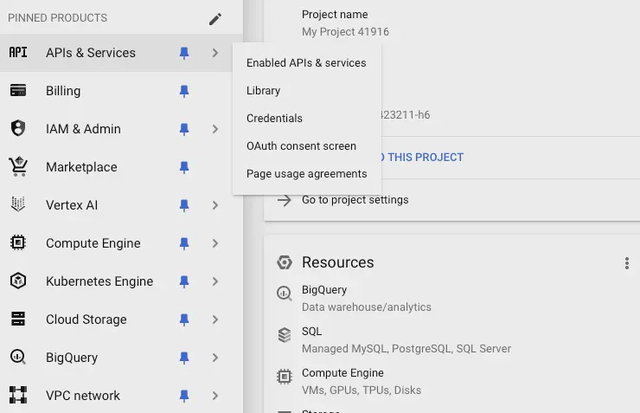
Task: Open OAuth consent screen from submenu
Action: 307,146
